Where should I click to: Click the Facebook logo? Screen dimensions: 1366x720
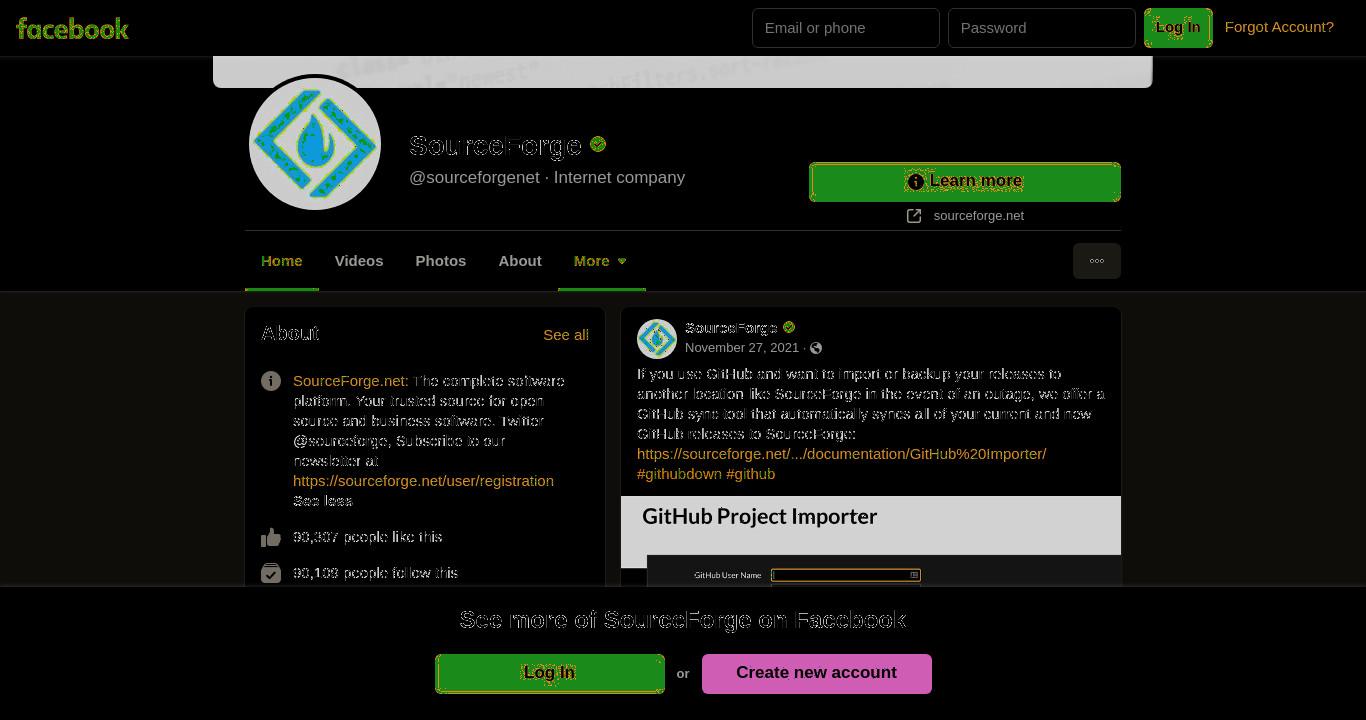click(x=72, y=28)
